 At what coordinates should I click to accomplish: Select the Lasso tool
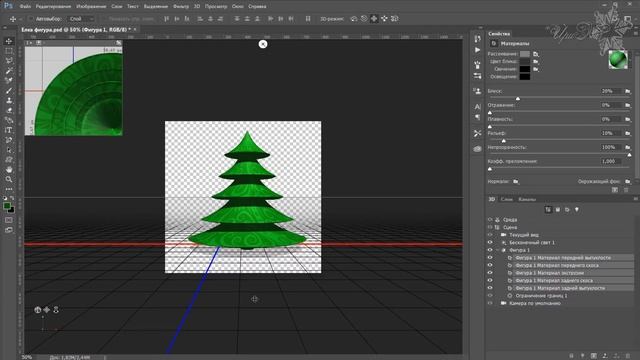tap(9, 61)
